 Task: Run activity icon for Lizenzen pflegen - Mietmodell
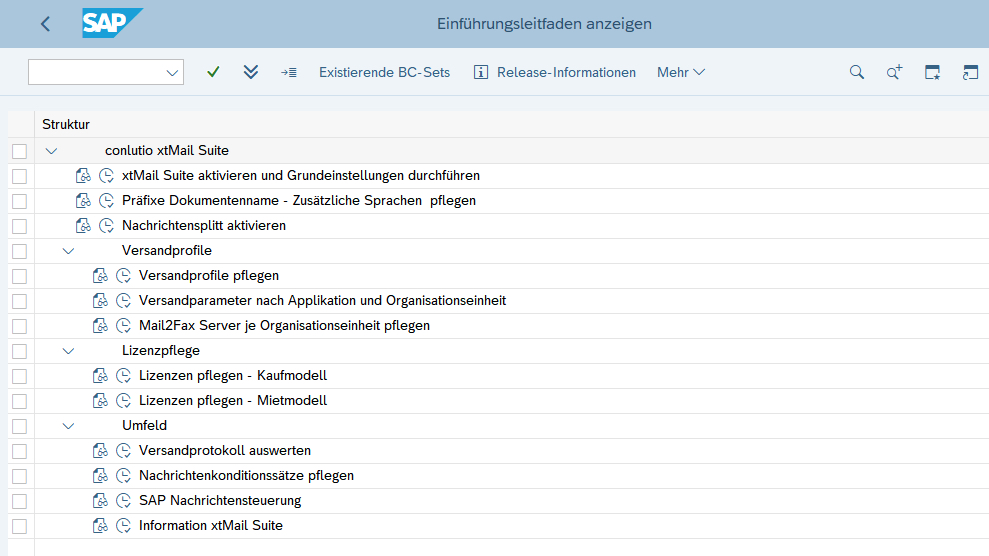124,400
